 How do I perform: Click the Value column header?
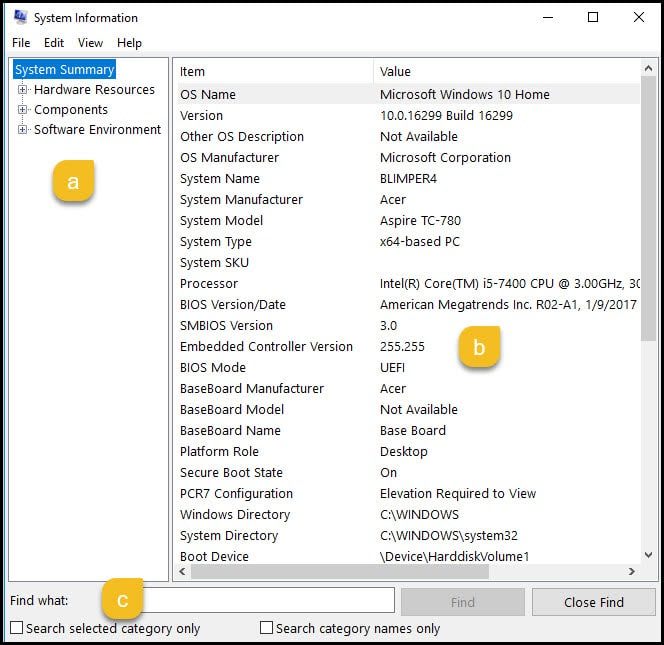(507, 72)
